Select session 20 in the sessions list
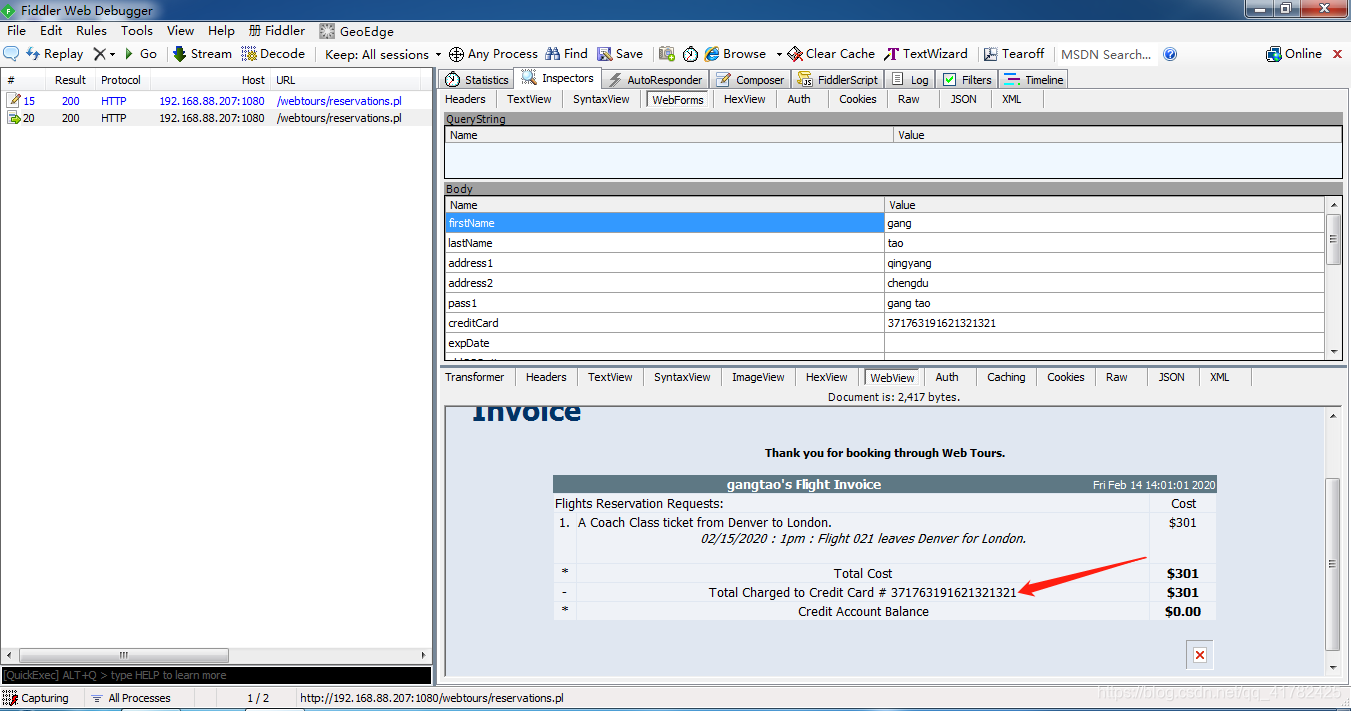 217,118
